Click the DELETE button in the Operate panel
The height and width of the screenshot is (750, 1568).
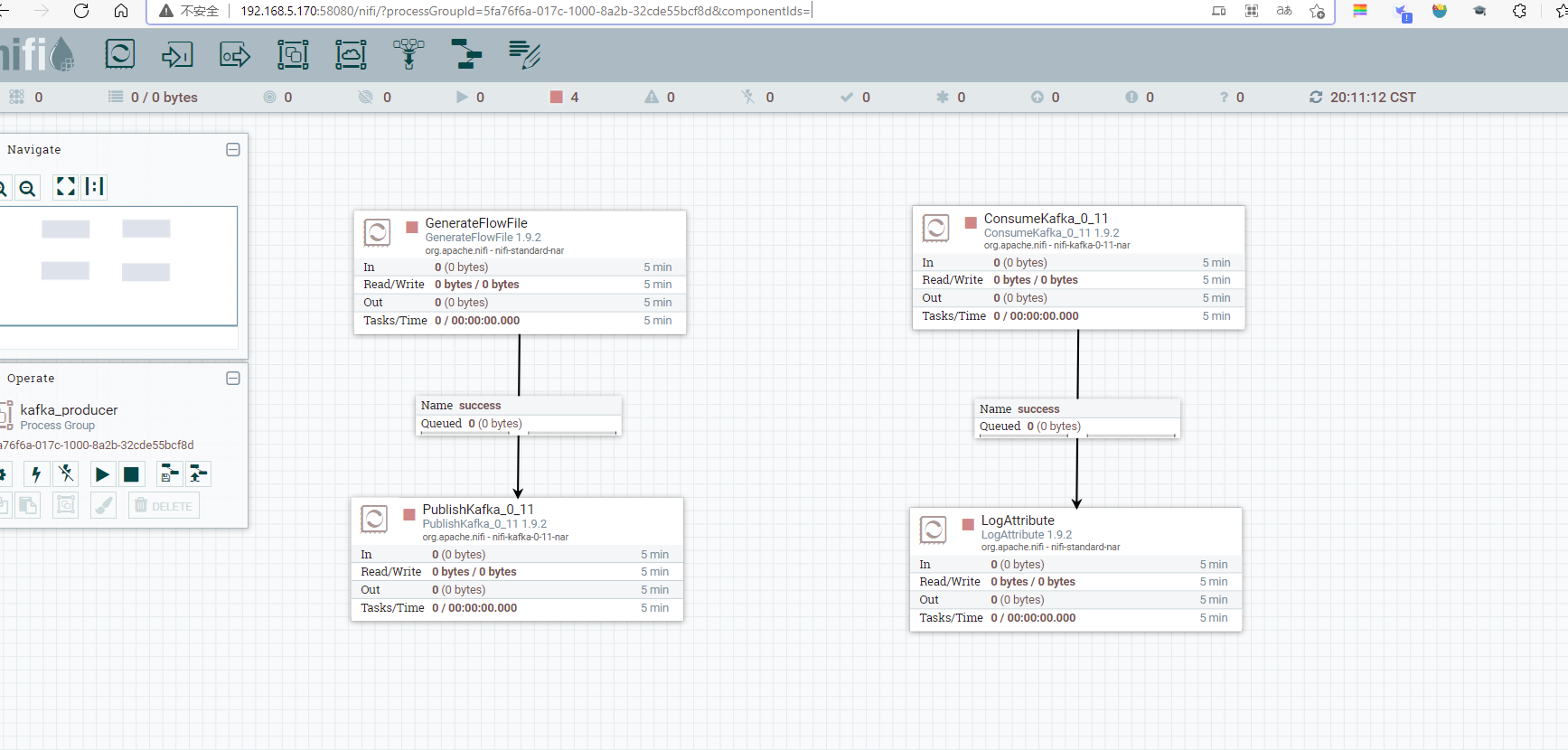pyautogui.click(x=164, y=505)
